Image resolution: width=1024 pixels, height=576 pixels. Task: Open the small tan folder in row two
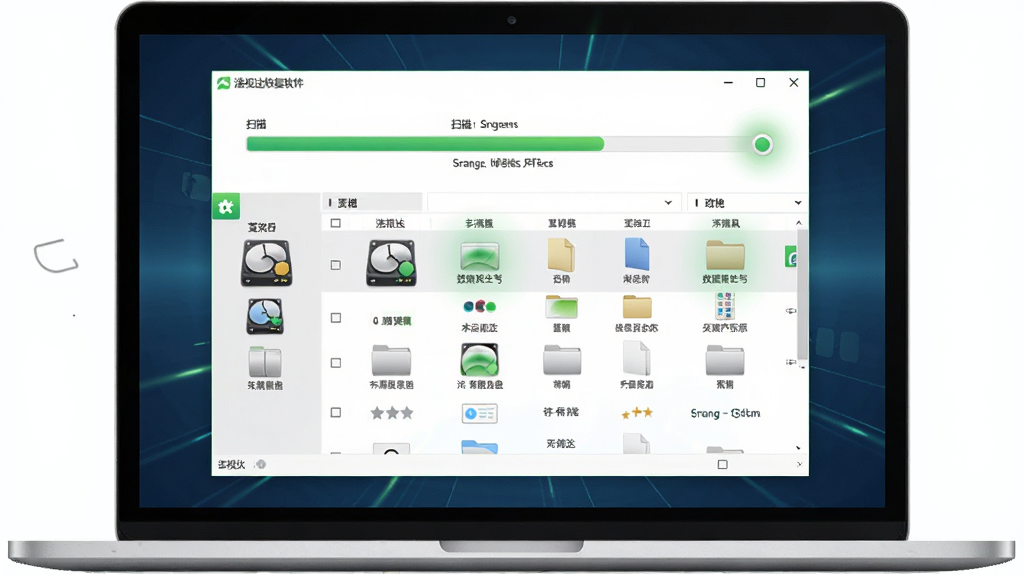pyautogui.click(x=637, y=307)
